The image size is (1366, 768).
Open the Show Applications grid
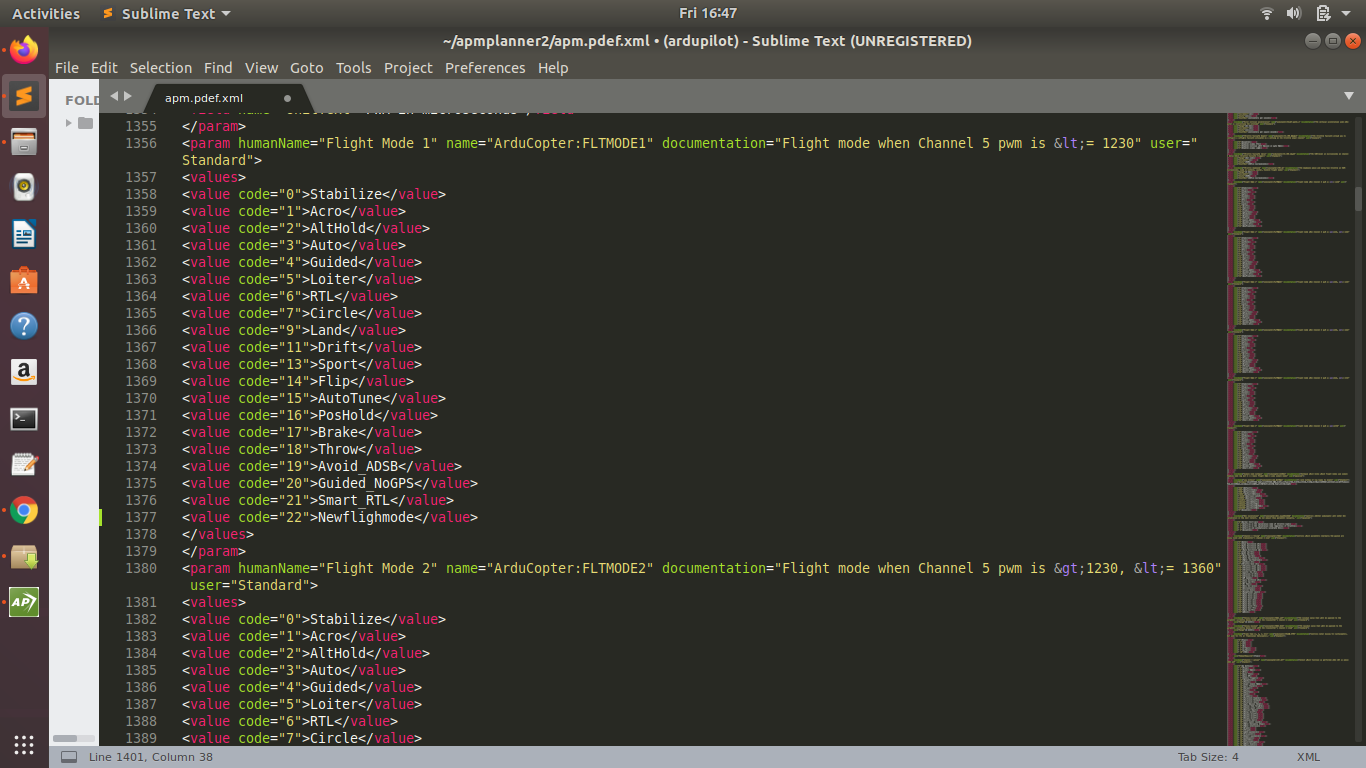point(23,744)
